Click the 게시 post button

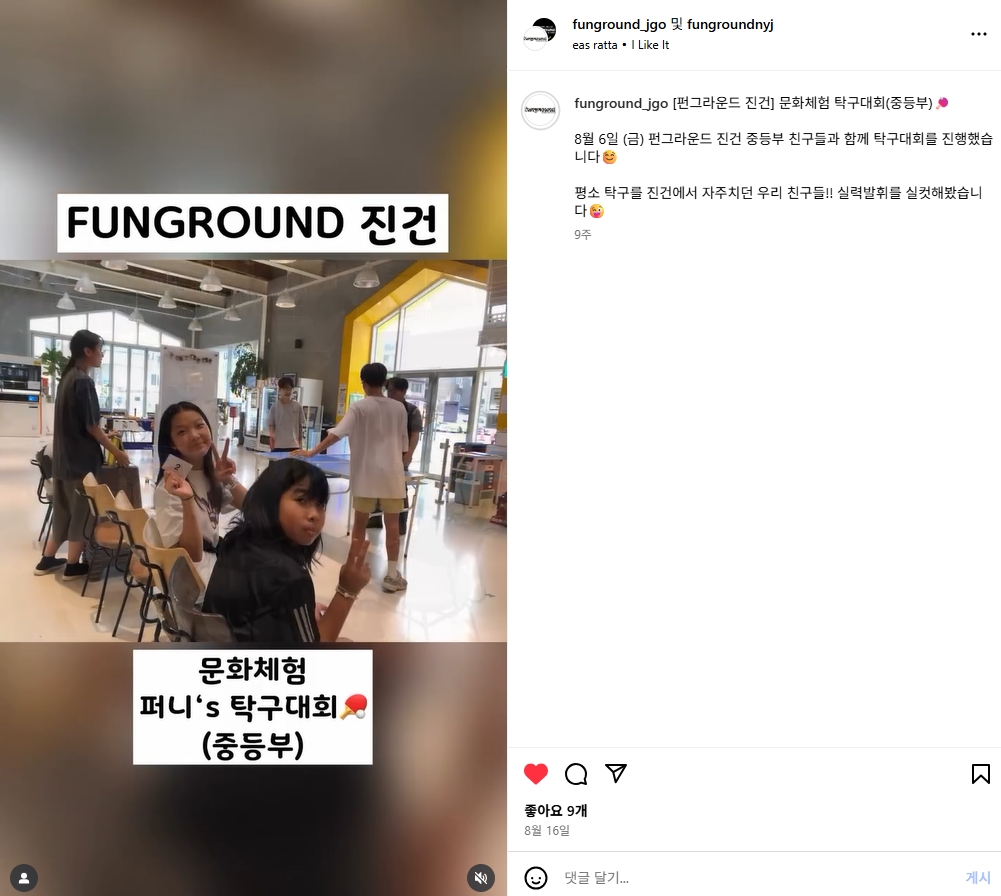tap(978, 877)
